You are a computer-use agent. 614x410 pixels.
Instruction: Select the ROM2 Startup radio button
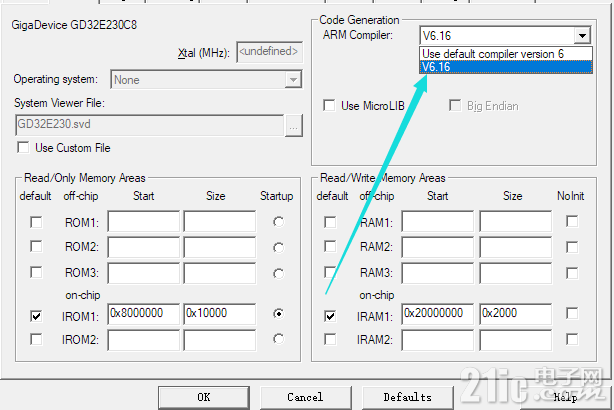tap(278, 247)
